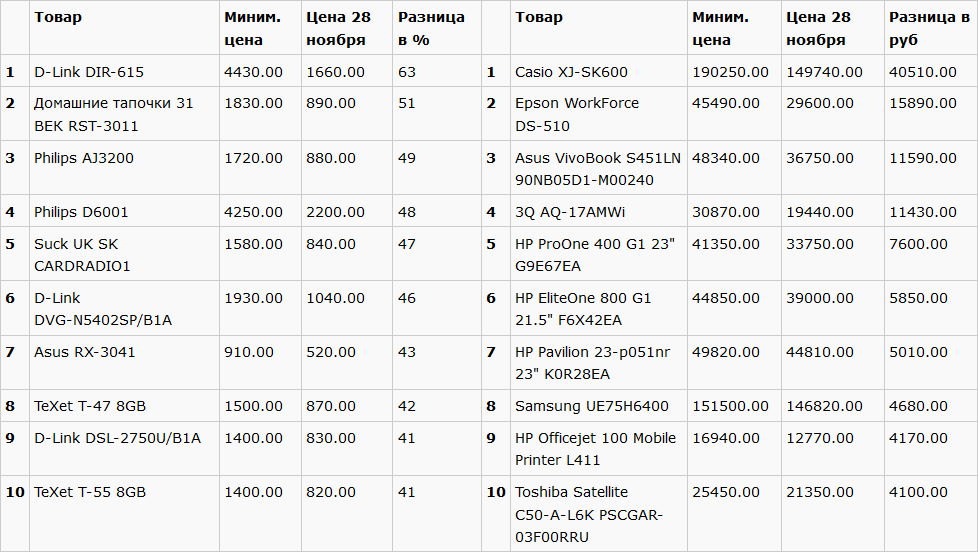Select the 3Q AQ-17AMWi product cell
This screenshot has width=978, height=552.
[x=599, y=211]
